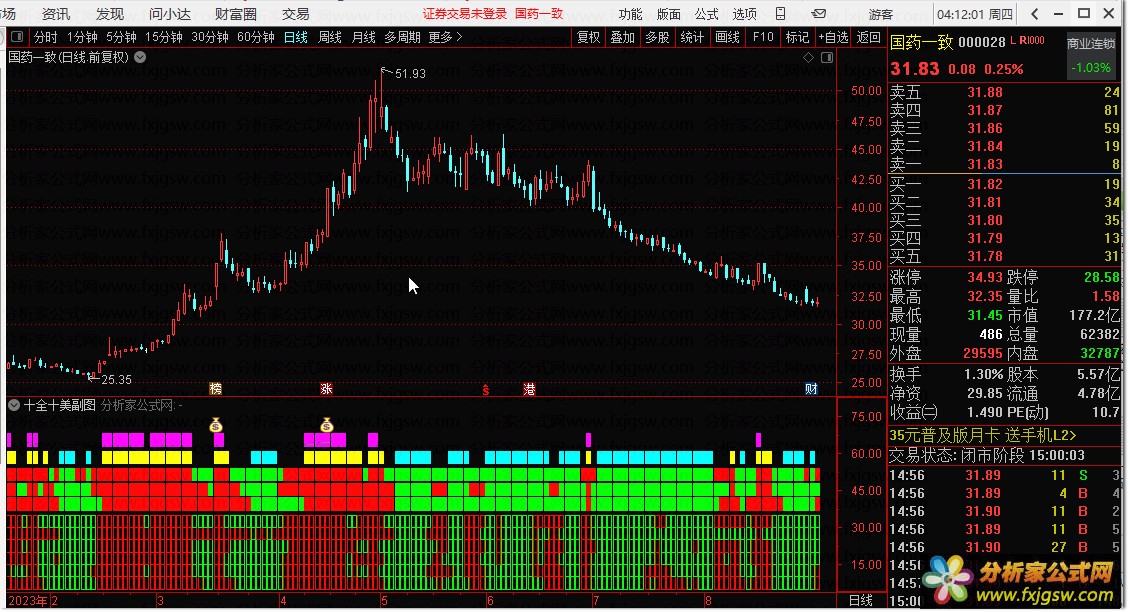
Task: Switch to 5分钟 period
Action: (121, 37)
